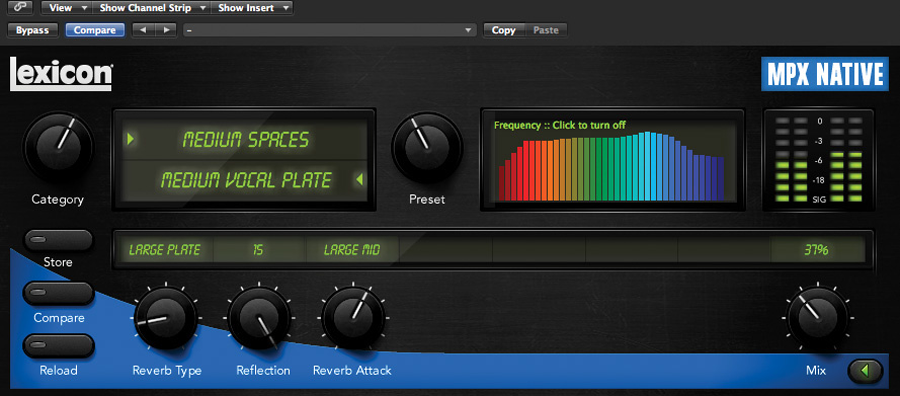Open the plug-in settings preset dropdown
Image resolution: width=900 pixels, height=396 pixels.
[x=329, y=30]
